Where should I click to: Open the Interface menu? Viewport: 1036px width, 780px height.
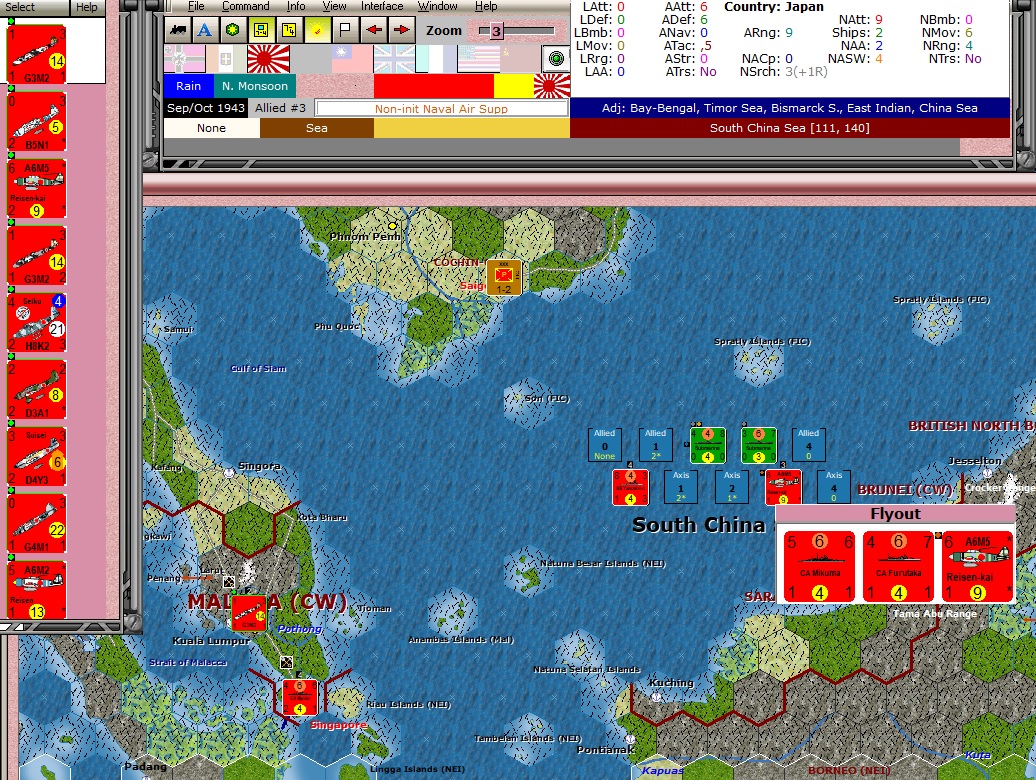click(382, 6)
